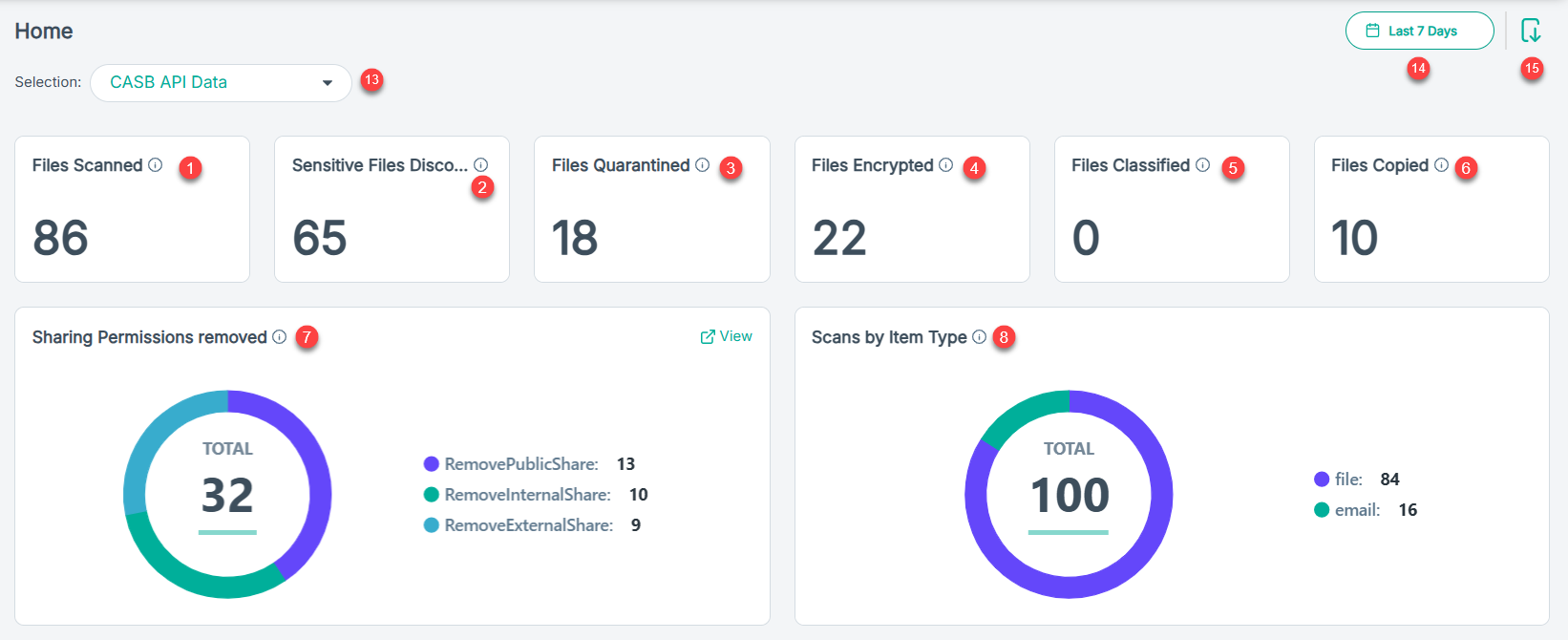Click the email: legend label

click(x=1358, y=510)
